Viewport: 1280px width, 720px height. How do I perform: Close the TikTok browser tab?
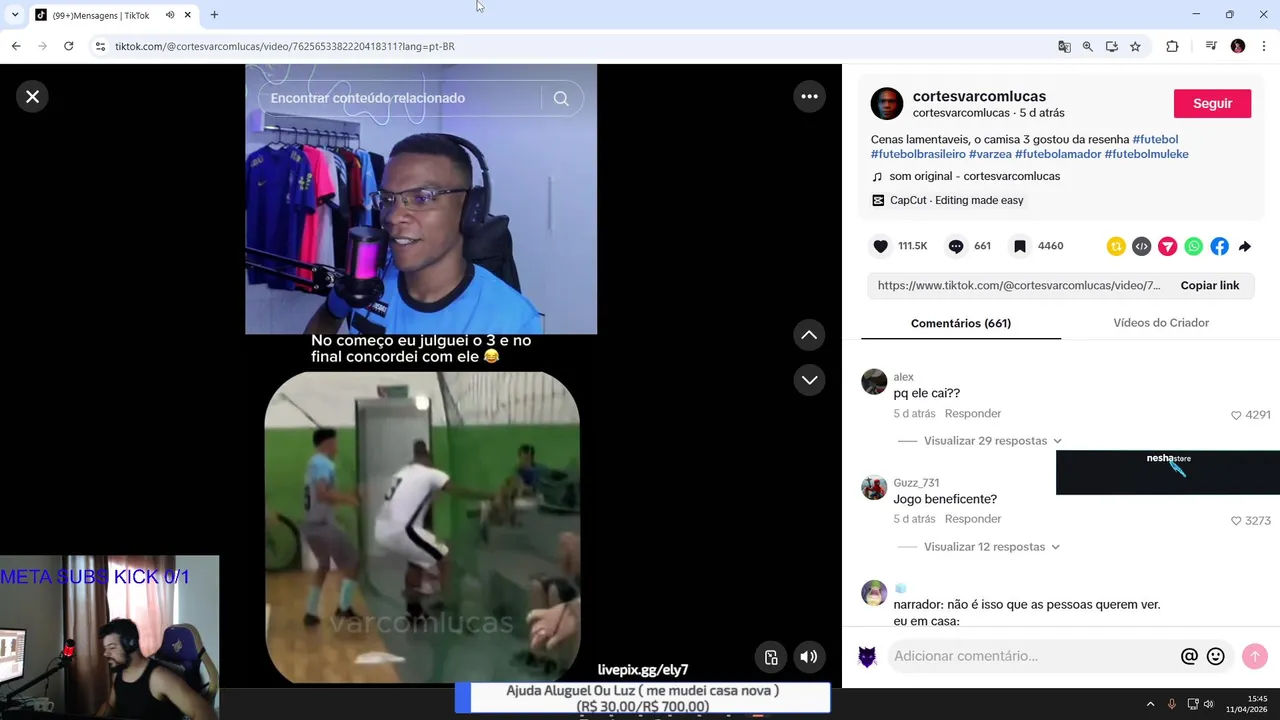point(187,15)
